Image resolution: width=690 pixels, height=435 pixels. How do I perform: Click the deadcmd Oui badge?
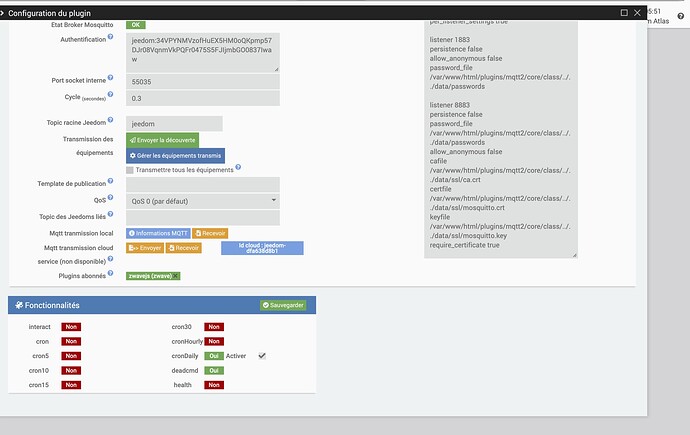click(x=214, y=370)
